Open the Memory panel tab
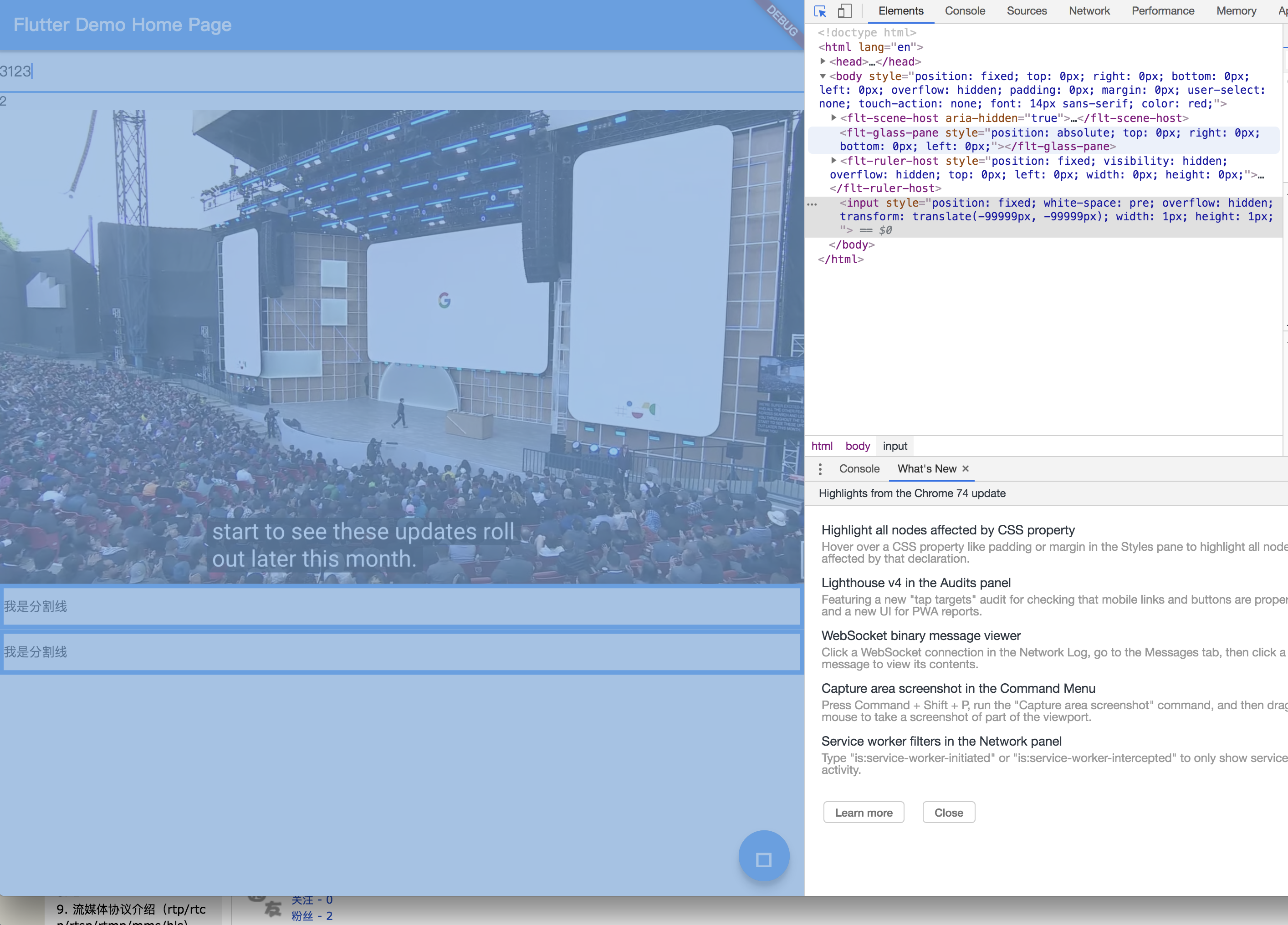This screenshot has height=925, width=1288. coord(1236,11)
